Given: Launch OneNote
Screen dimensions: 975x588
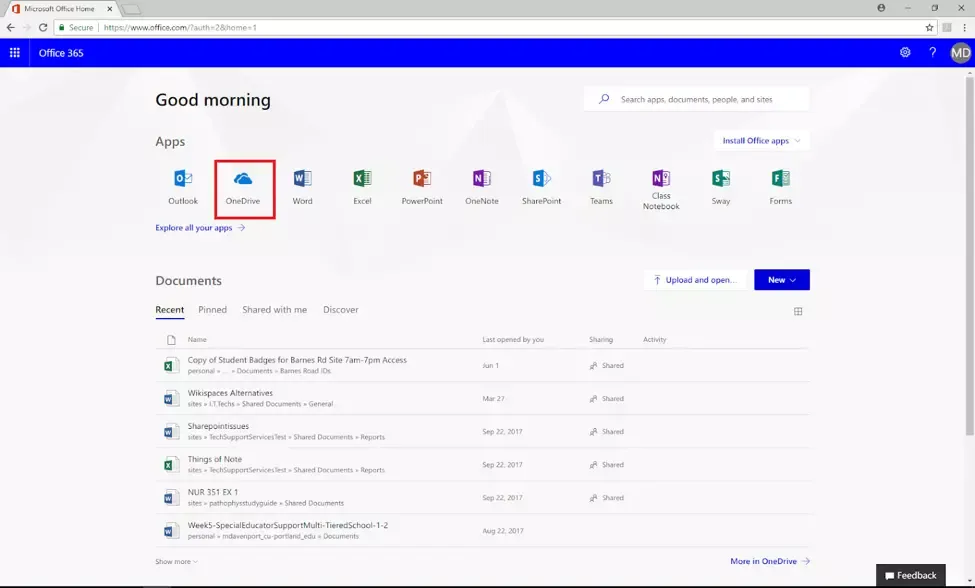Looking at the screenshot, I should (482, 187).
